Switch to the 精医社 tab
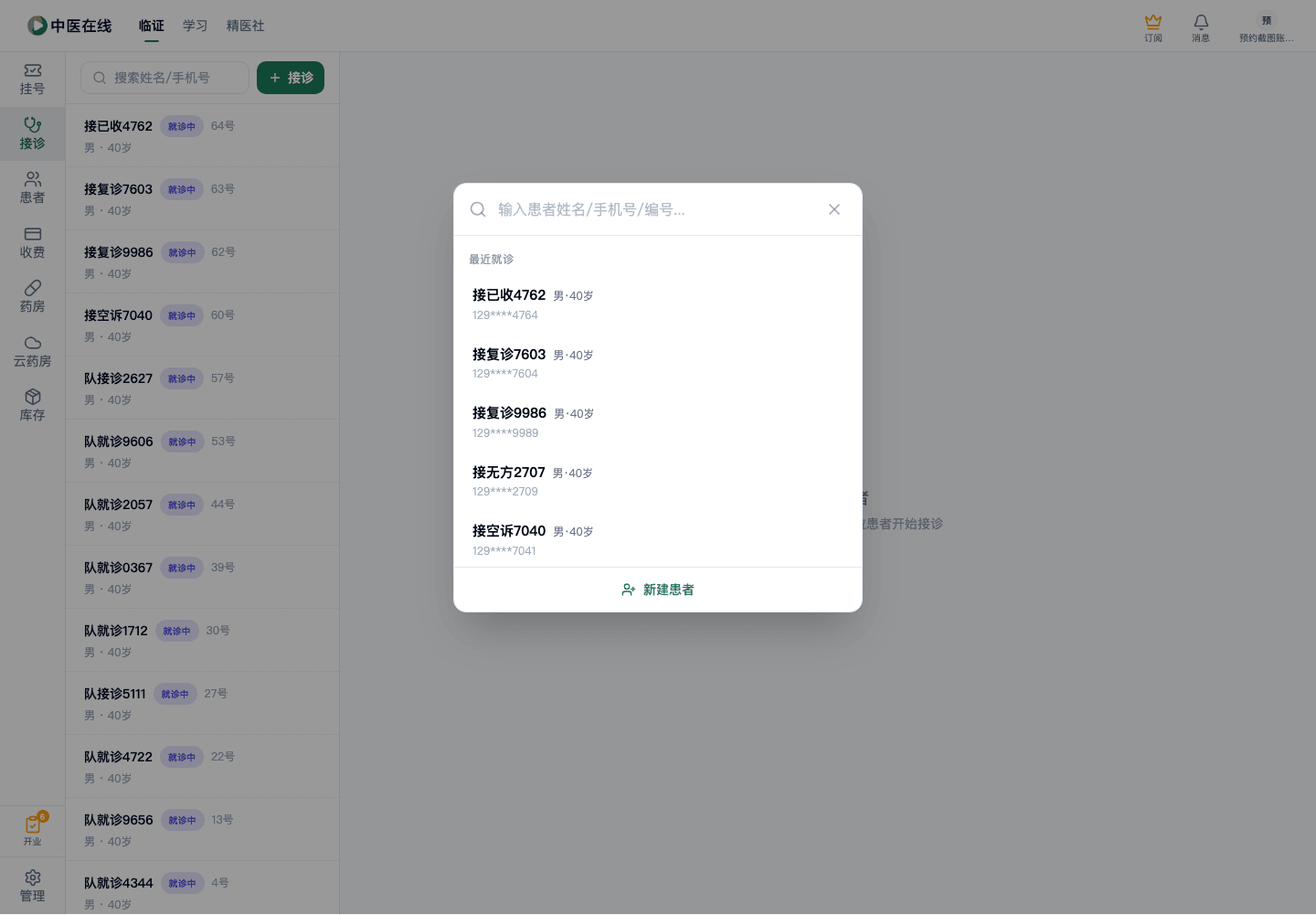Image resolution: width=1316 pixels, height=915 pixels. tap(246, 26)
